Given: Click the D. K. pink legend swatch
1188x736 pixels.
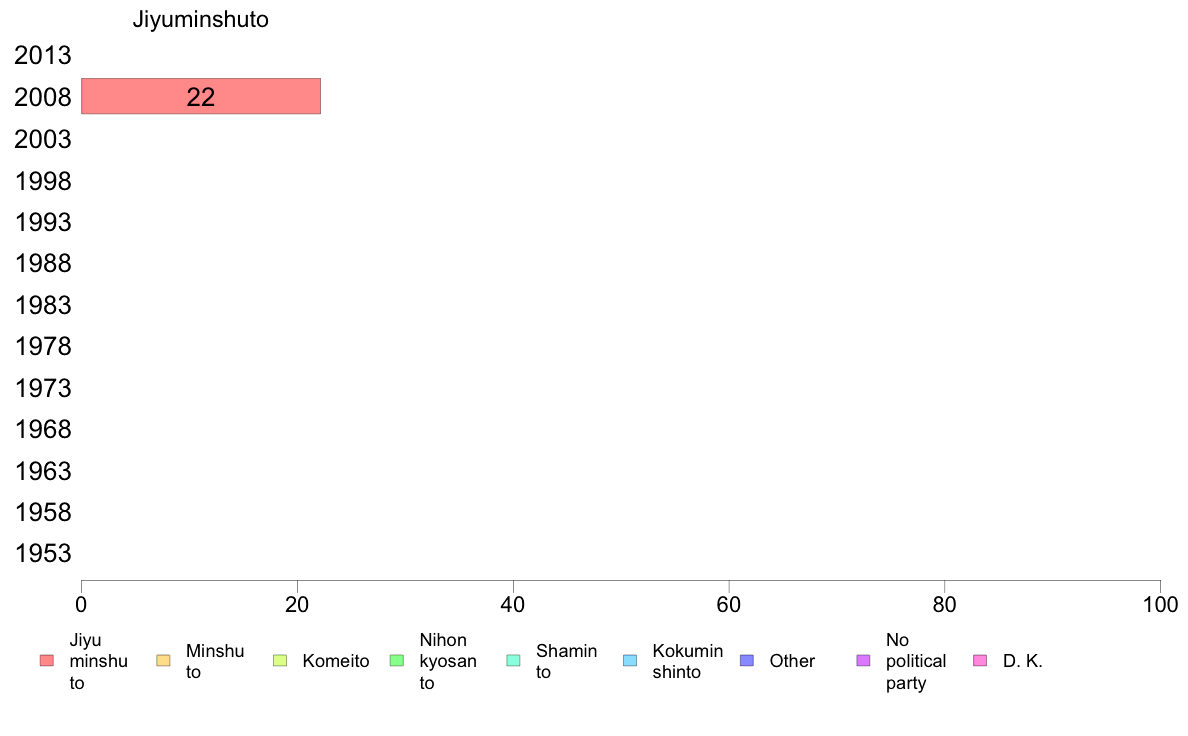Looking at the screenshot, I should [980, 661].
